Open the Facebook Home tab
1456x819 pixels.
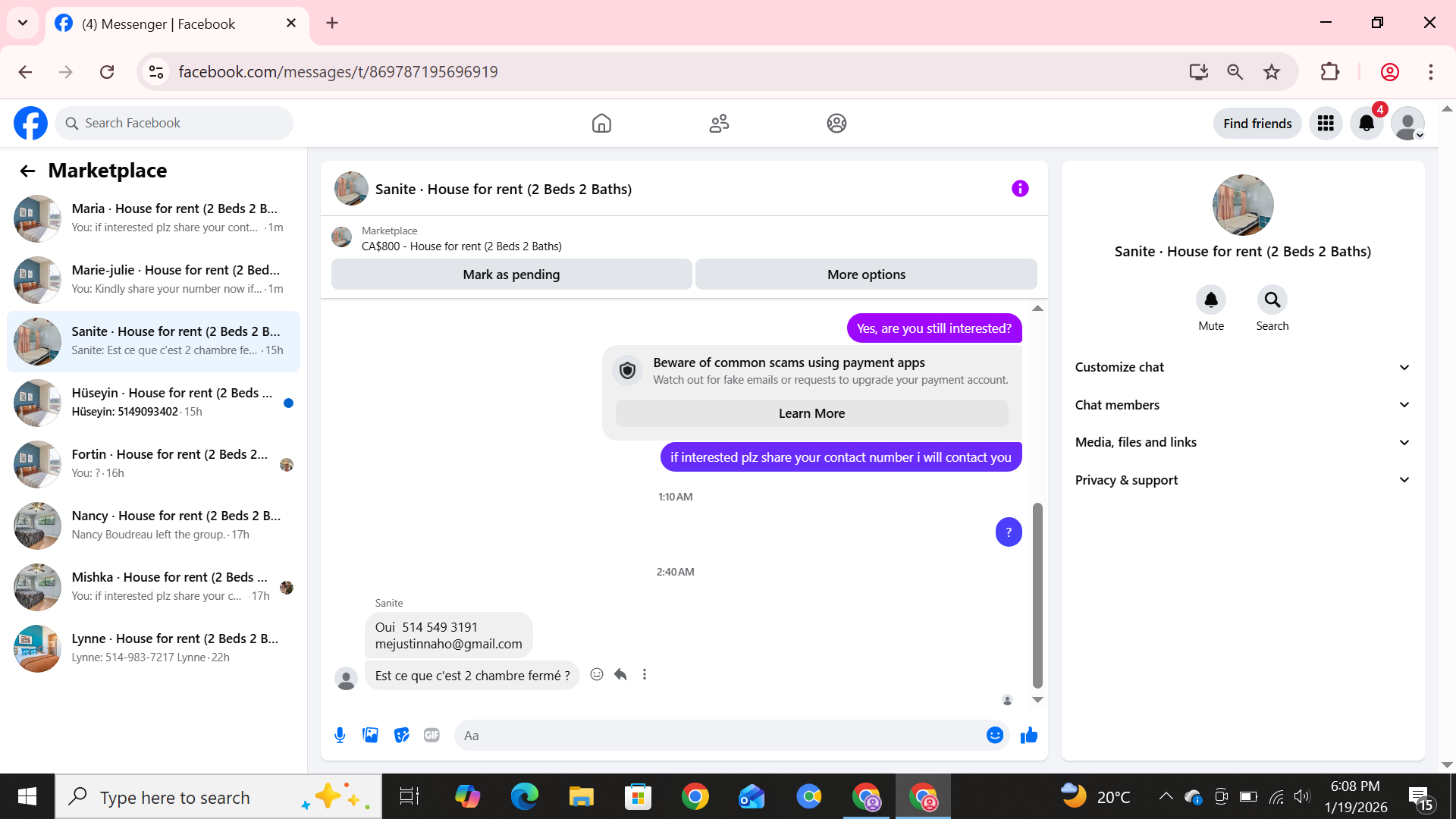(x=601, y=124)
